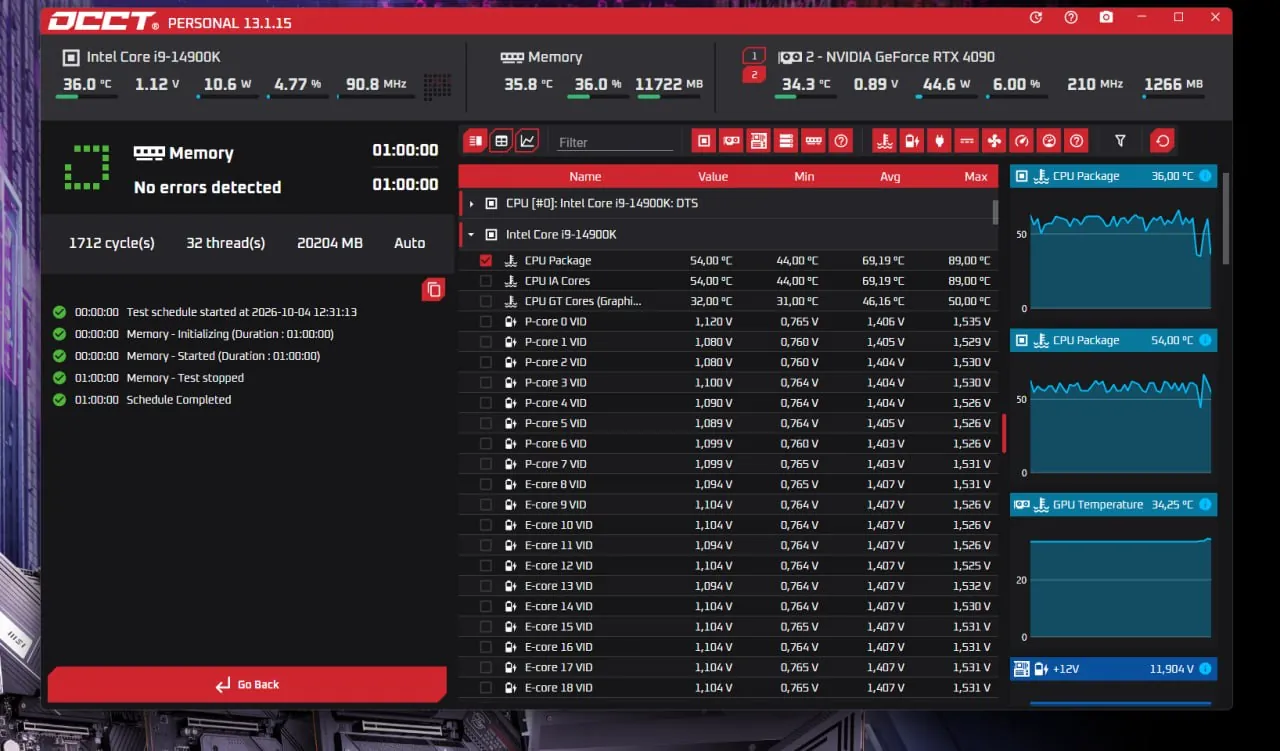
Task: Toggle the storage device filter icon
Action: click(787, 141)
